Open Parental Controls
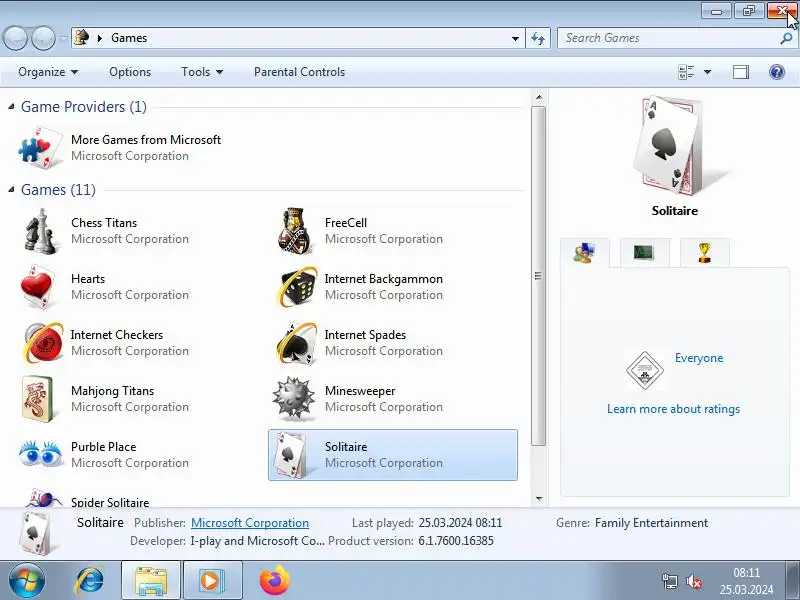800x600 pixels. (299, 72)
